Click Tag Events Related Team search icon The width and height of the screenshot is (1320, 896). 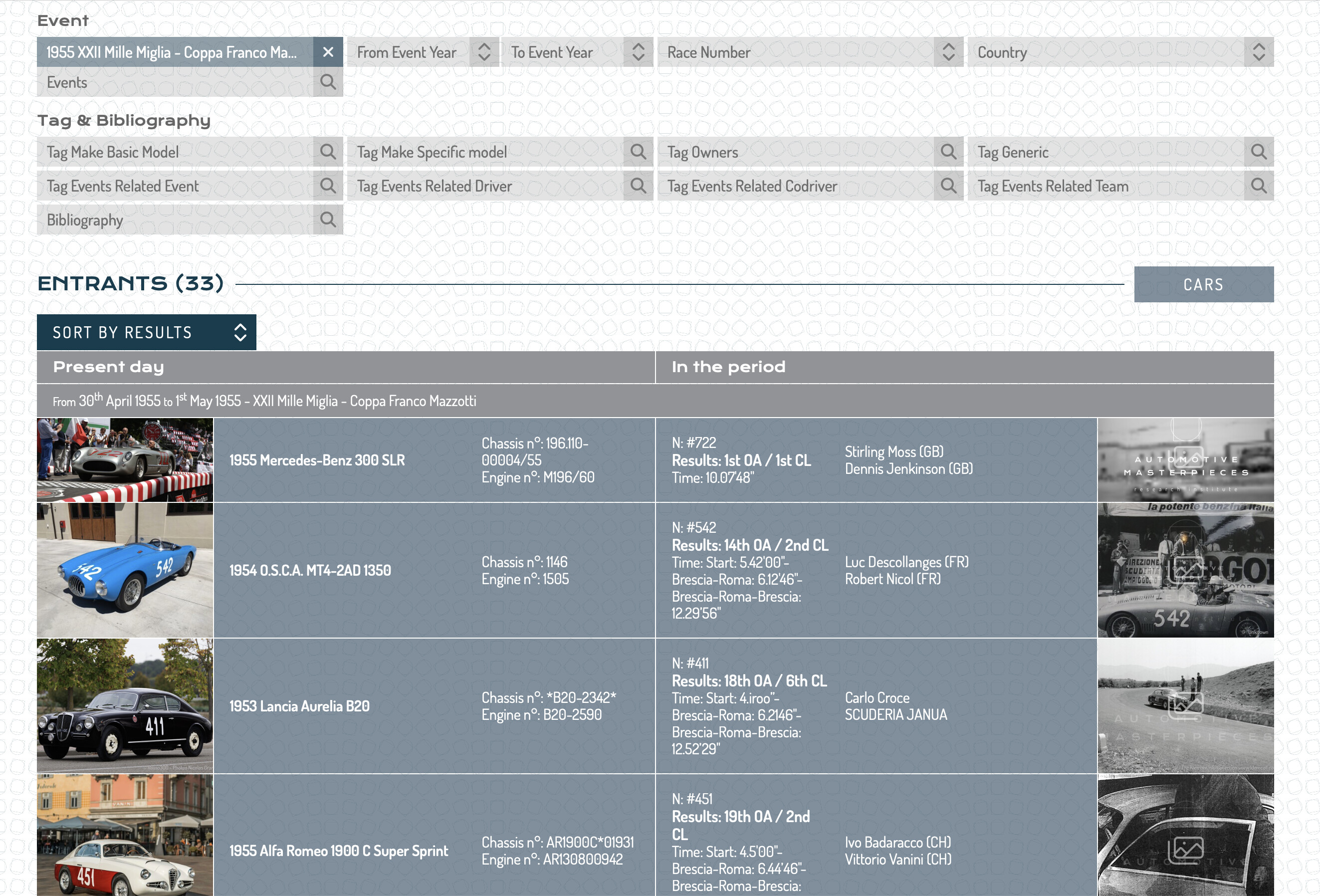[1258, 186]
